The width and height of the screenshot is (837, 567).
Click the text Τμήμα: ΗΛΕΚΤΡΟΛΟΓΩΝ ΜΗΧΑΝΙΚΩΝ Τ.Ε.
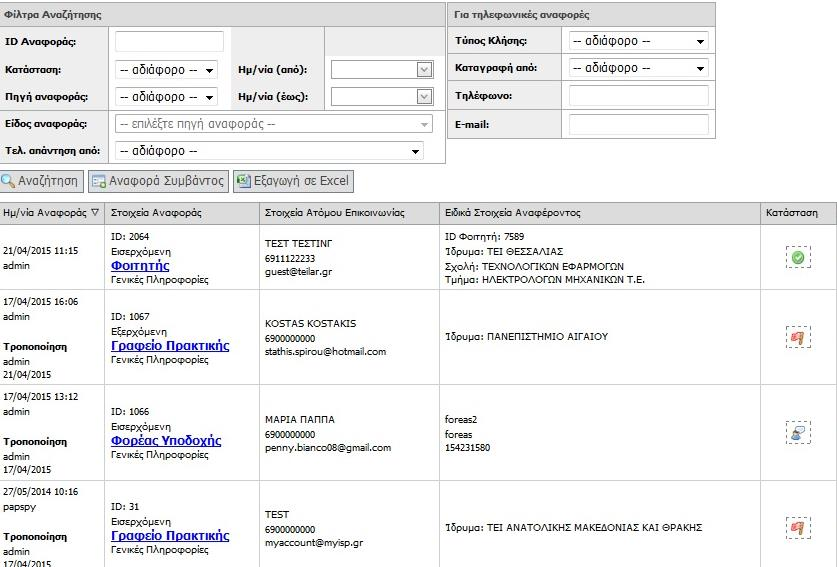click(544, 279)
